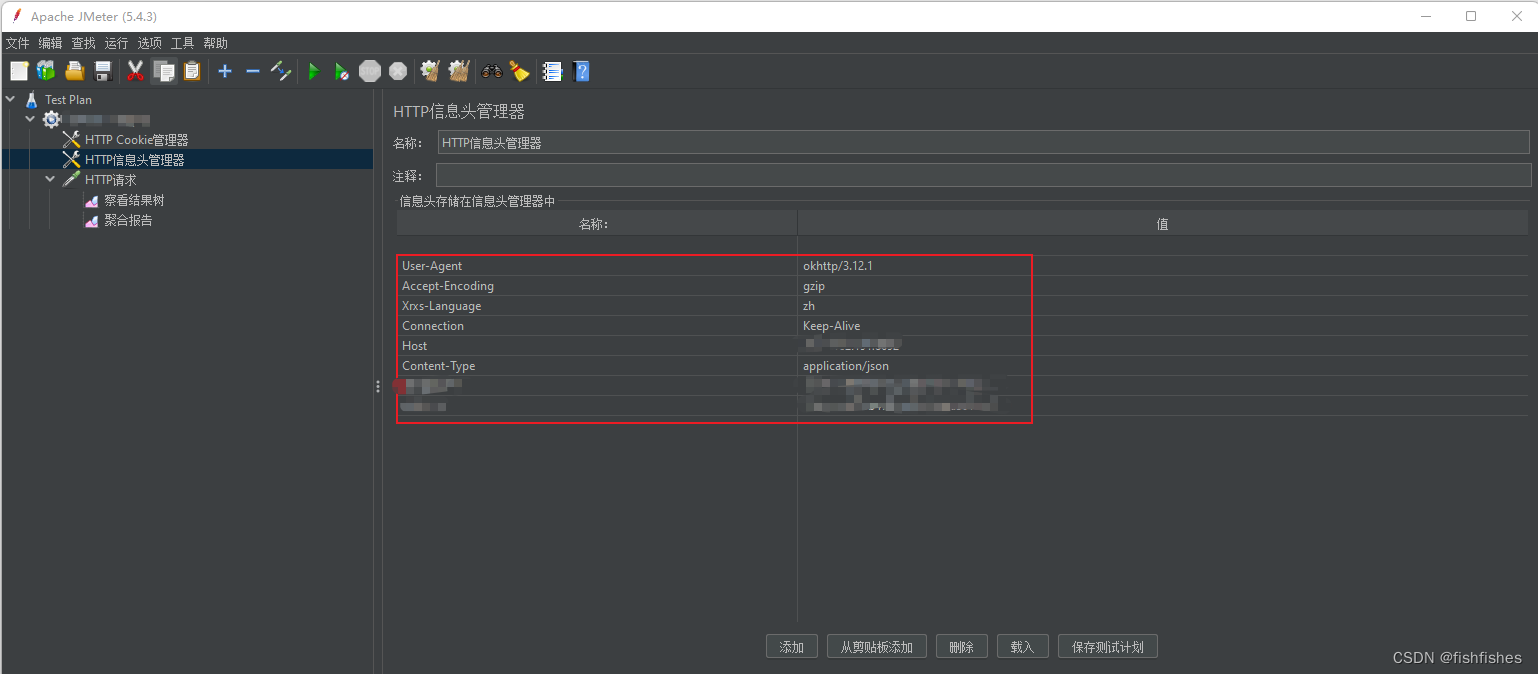Click the Accept-Encoding name cell
Viewport: 1538px width, 674px height.
[x=597, y=286]
